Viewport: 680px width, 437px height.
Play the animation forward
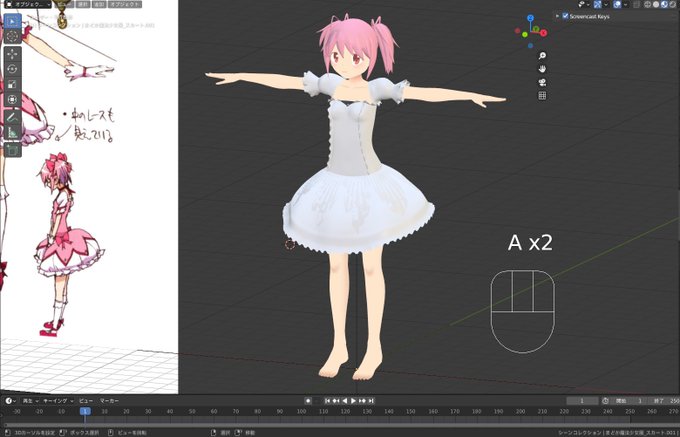click(353, 401)
